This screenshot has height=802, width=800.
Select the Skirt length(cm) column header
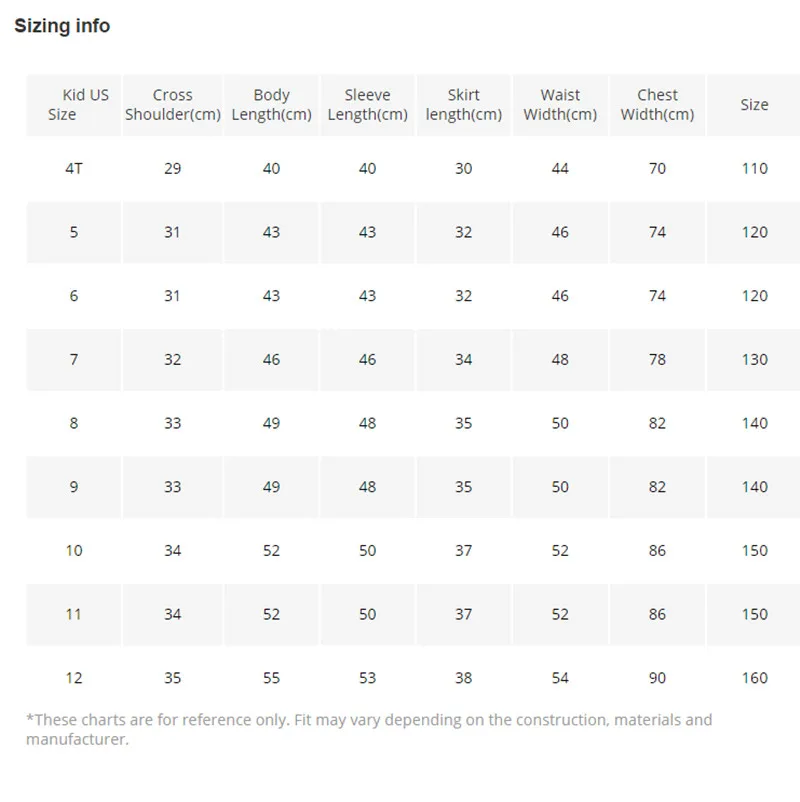pos(463,105)
